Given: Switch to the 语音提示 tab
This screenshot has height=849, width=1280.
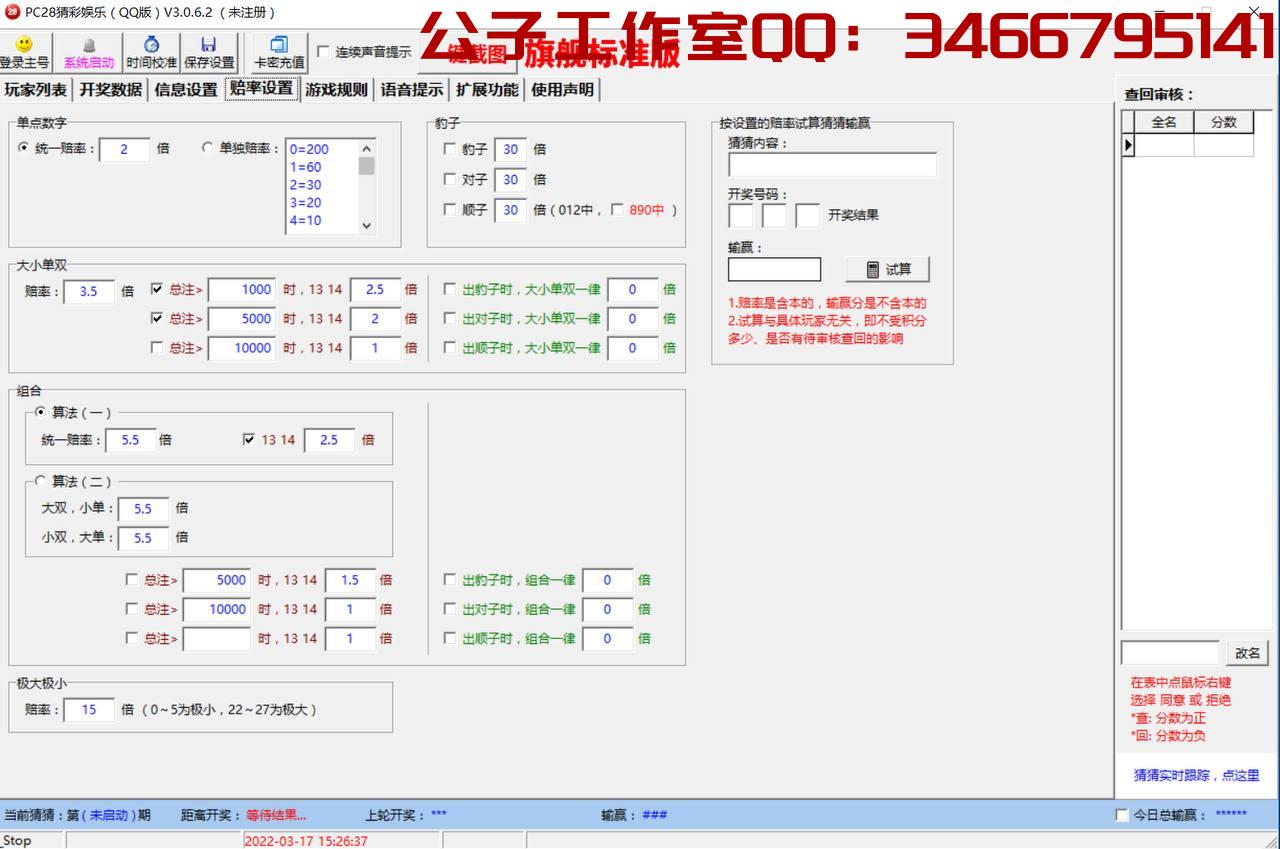Looking at the screenshot, I should coord(412,90).
